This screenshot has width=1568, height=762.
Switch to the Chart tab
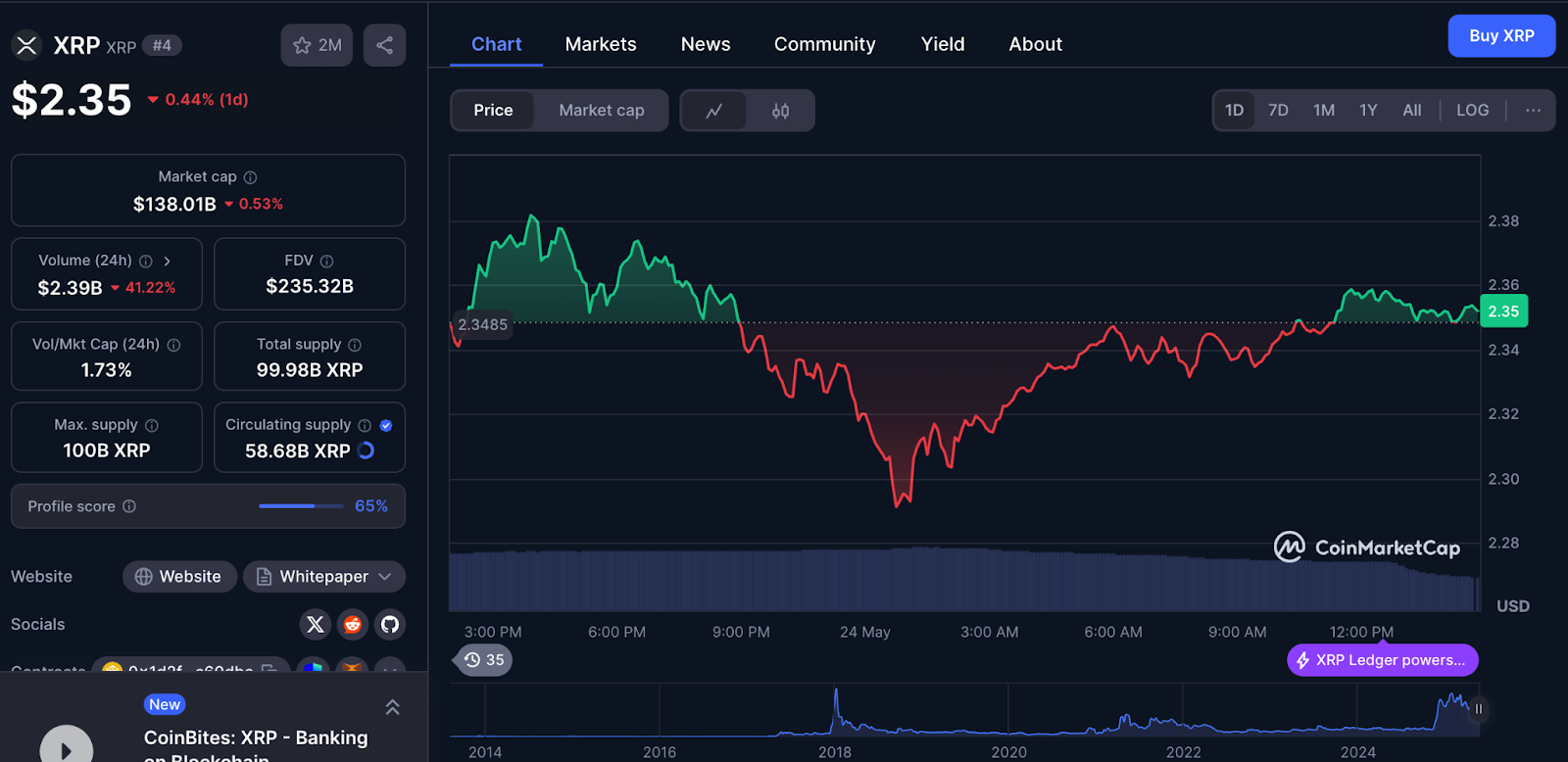496,44
